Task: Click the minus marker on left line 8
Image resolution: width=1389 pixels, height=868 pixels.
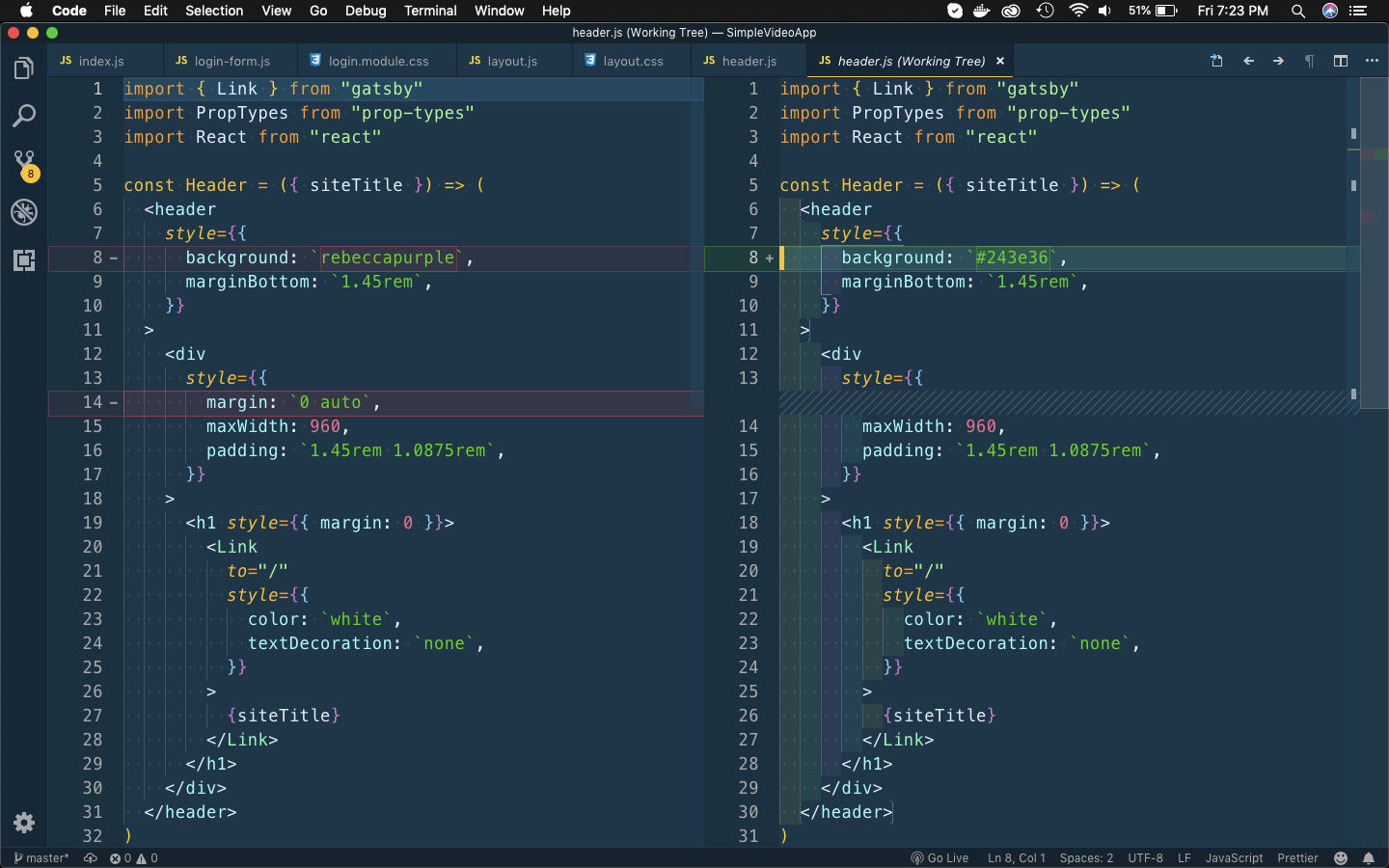Action: click(113, 258)
